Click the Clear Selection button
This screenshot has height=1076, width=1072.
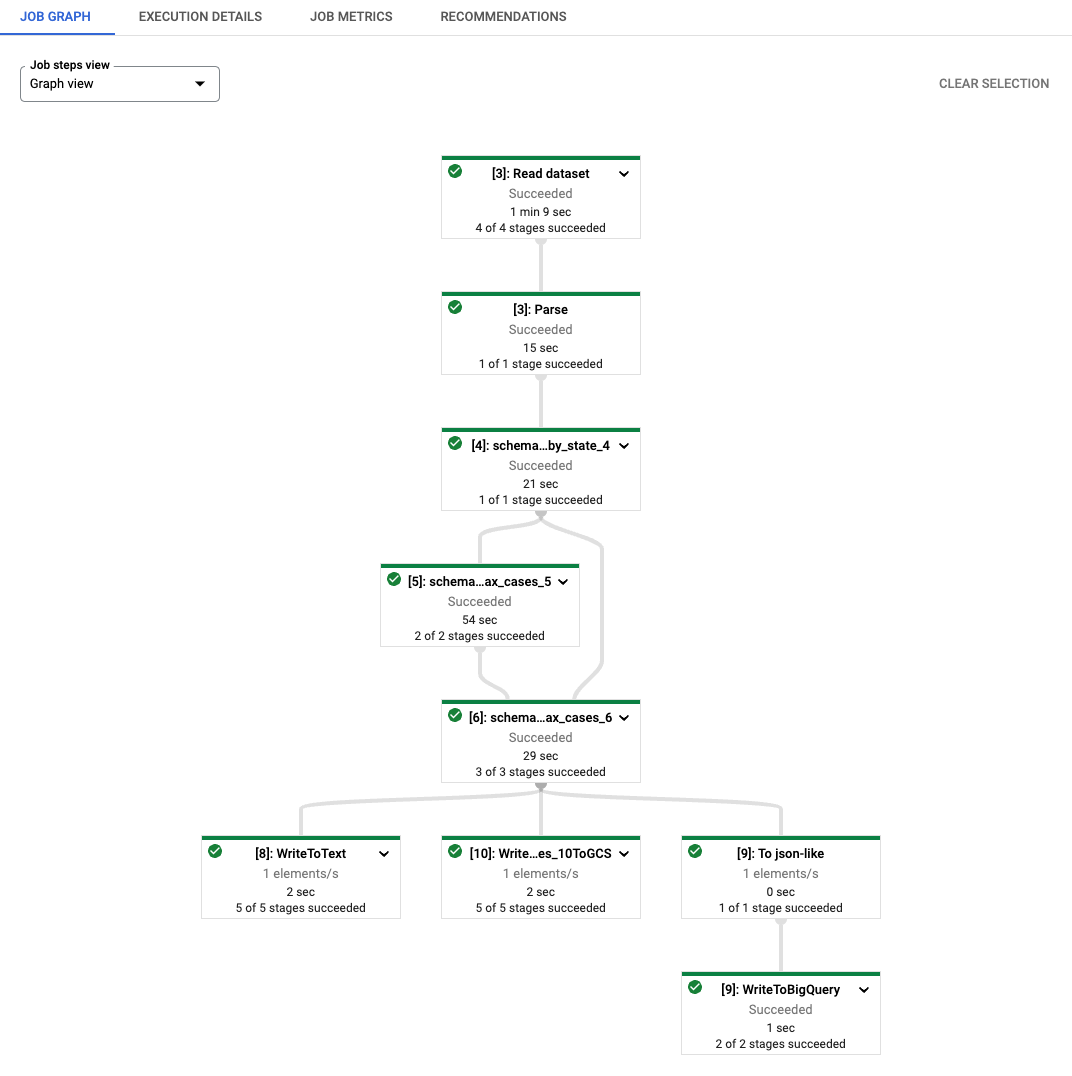[993, 84]
